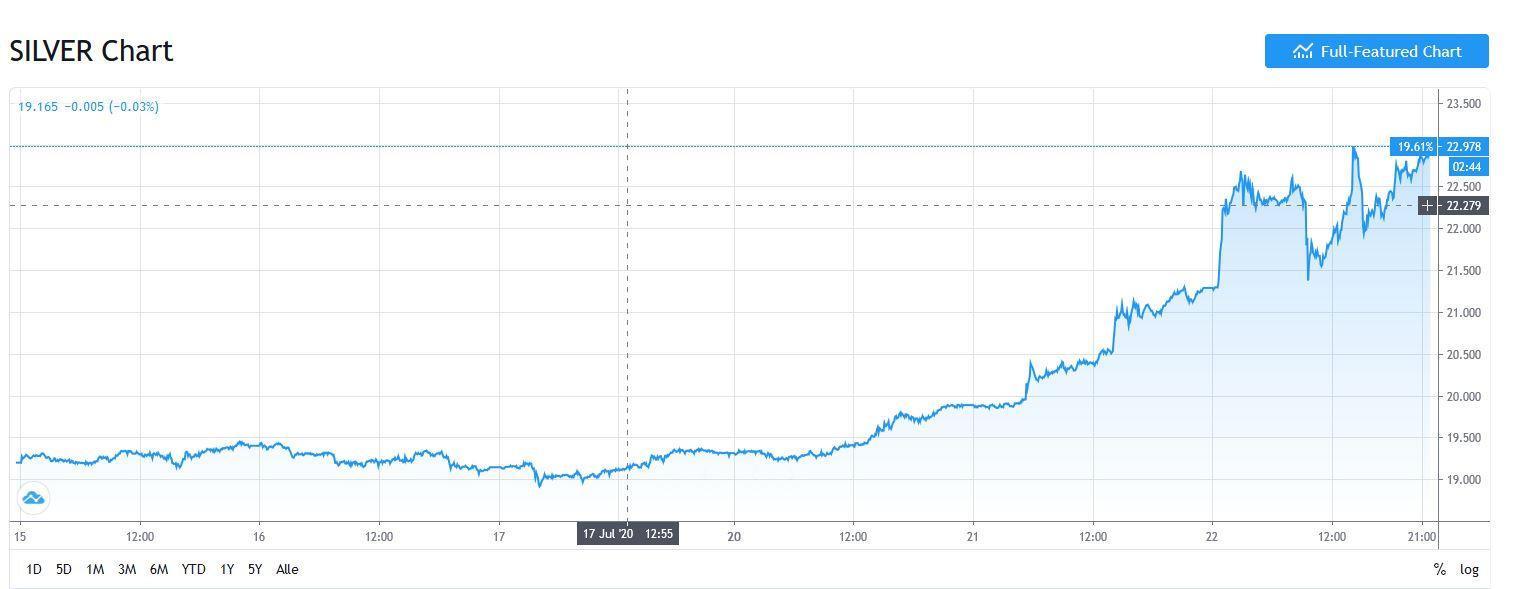The width and height of the screenshot is (1522, 589).
Task: Toggle the percent scale mode
Action: pos(1439,569)
